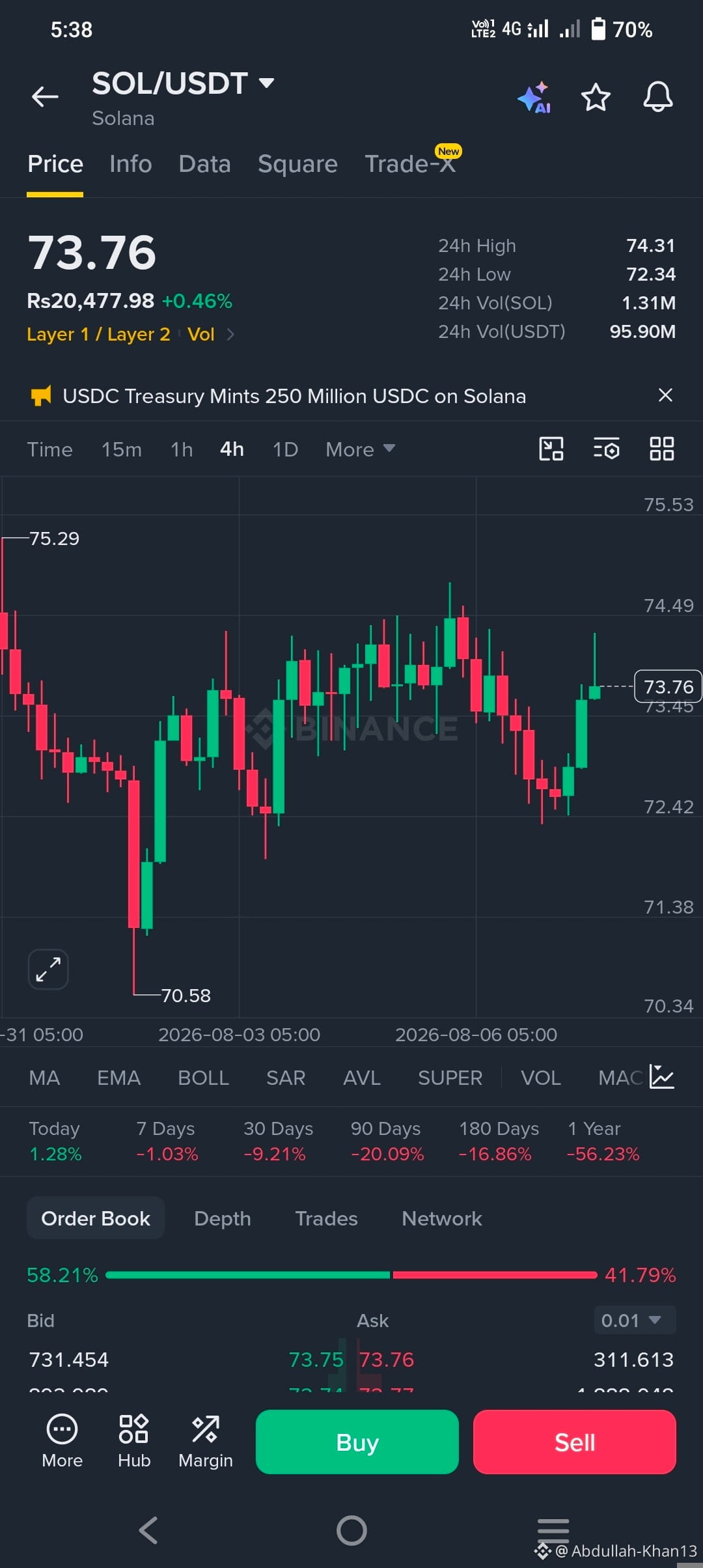The width and height of the screenshot is (703, 1568).
Task: Open price alert bell icon
Action: [x=658, y=97]
